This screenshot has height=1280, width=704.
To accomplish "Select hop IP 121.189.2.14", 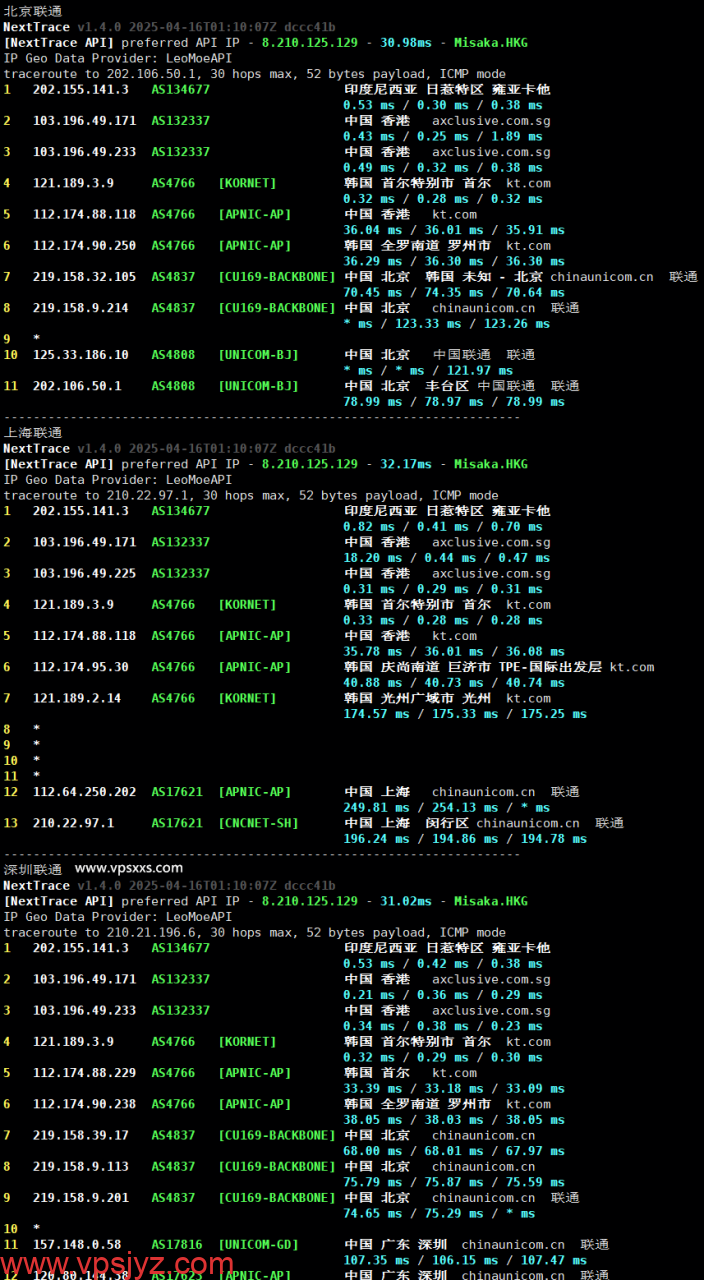I will [77, 698].
